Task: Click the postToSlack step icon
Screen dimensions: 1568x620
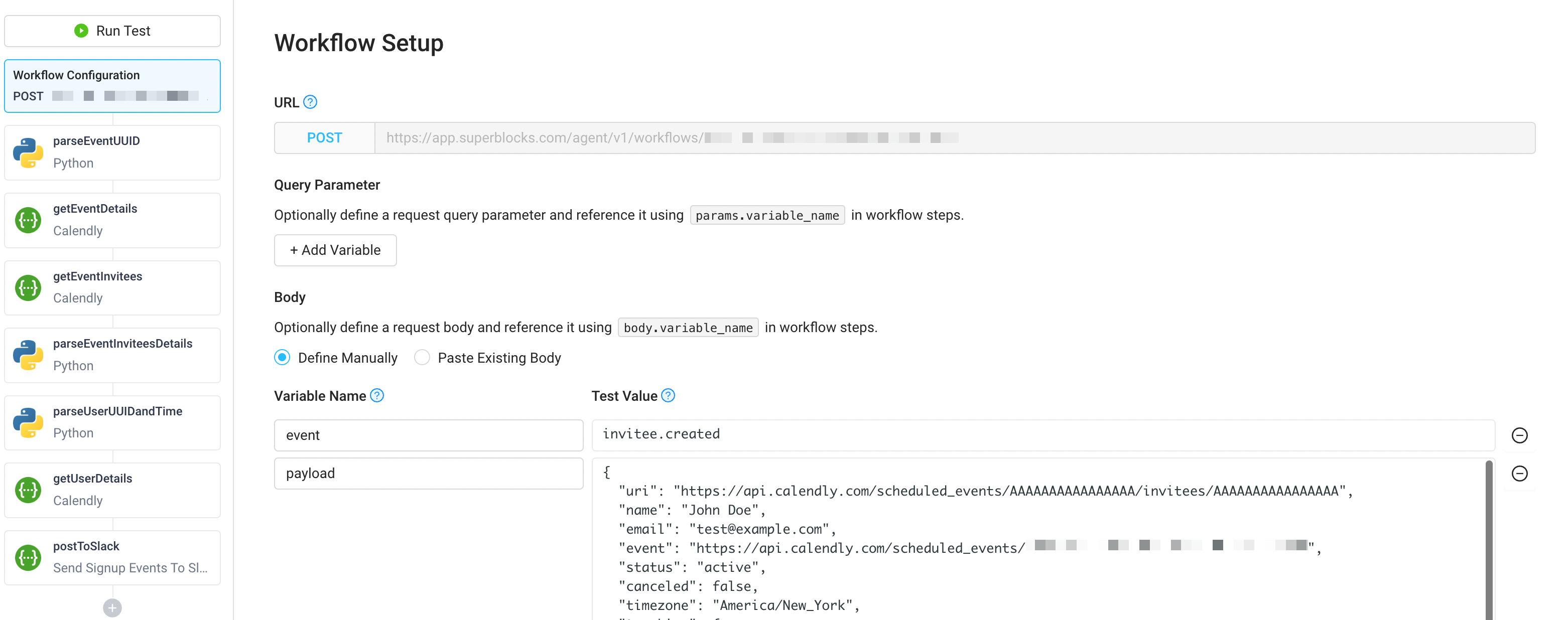Action: pyautogui.click(x=28, y=557)
